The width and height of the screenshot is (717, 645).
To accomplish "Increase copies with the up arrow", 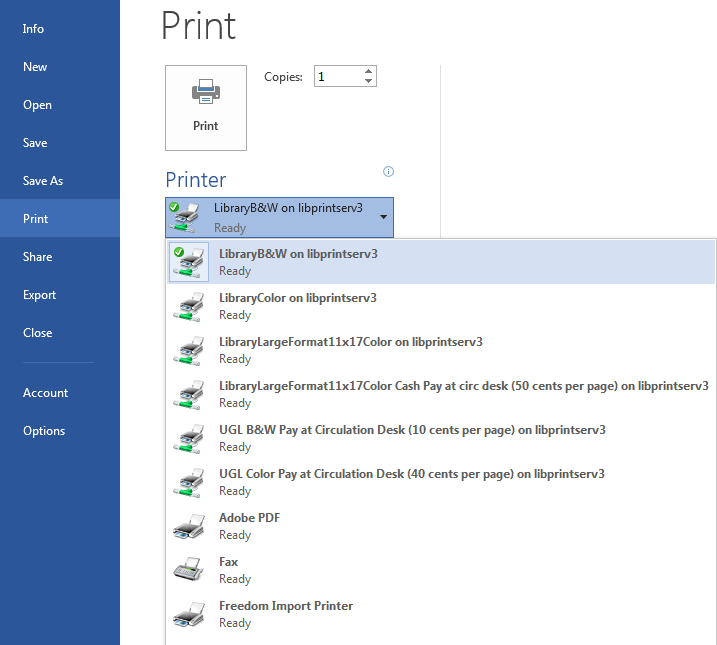I will [x=369, y=71].
